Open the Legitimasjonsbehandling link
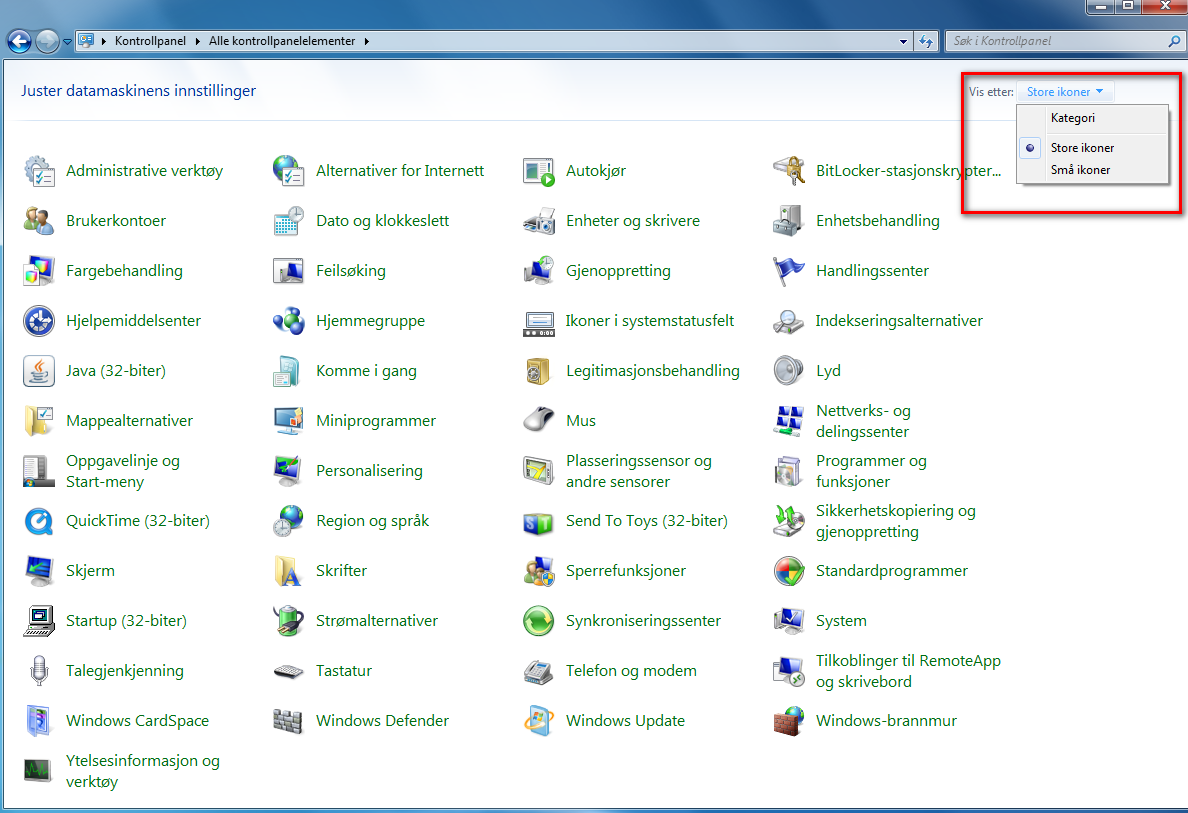This screenshot has height=813, width=1188. coord(652,371)
